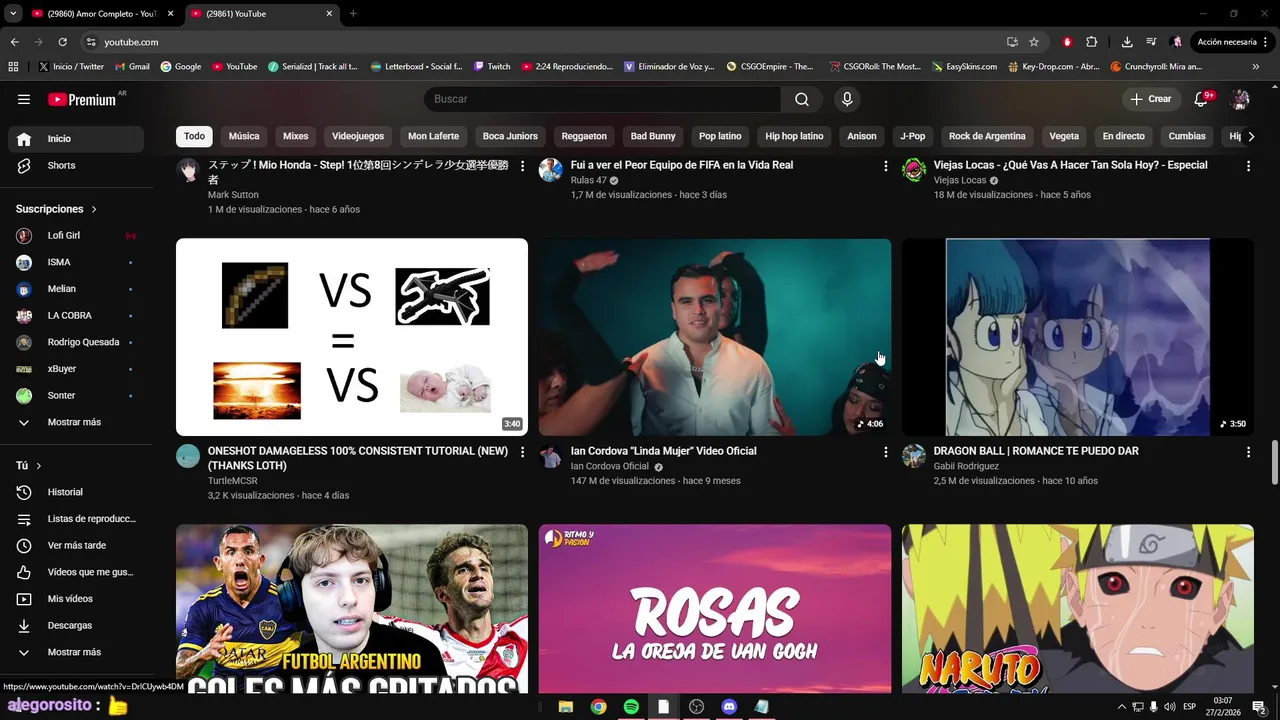1280x720 pixels.
Task: Open volume control in system tray
Action: click(1170, 707)
